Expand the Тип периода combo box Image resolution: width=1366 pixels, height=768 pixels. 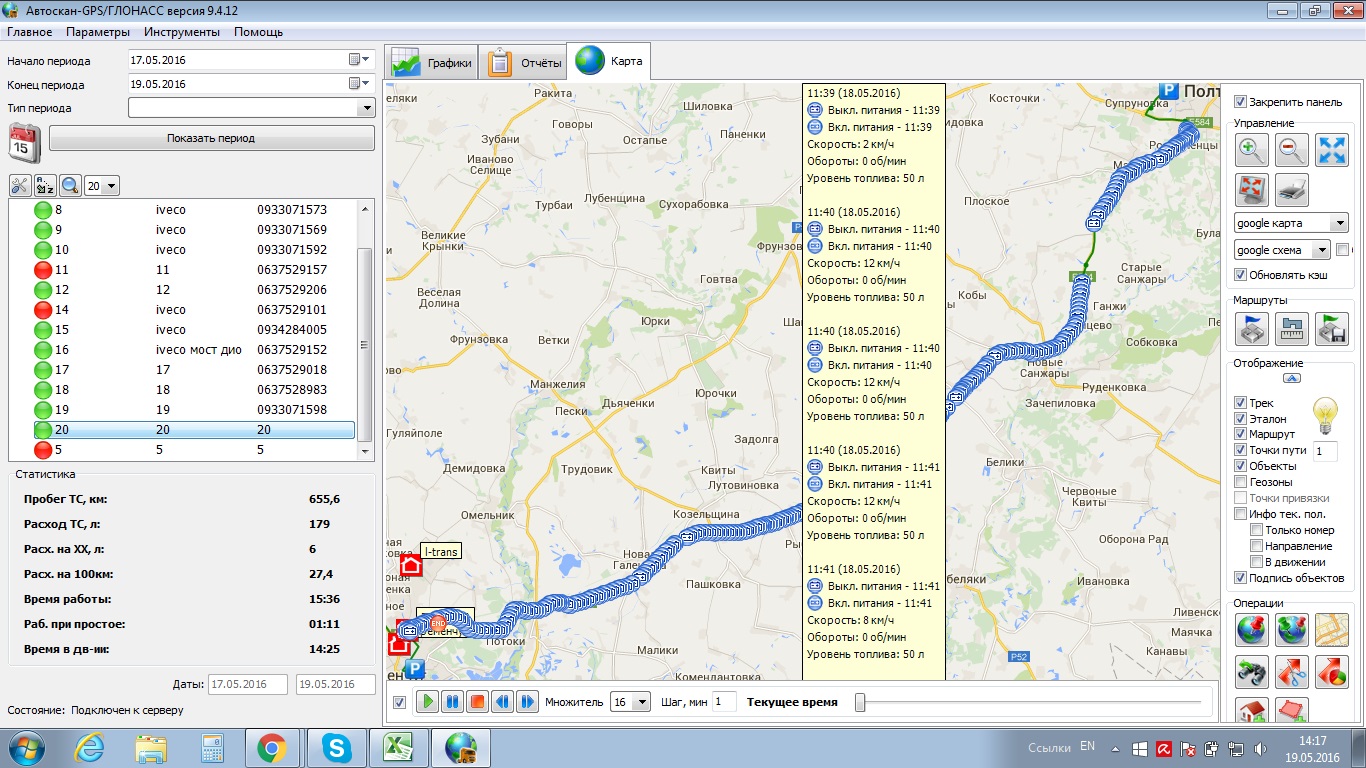click(x=366, y=108)
